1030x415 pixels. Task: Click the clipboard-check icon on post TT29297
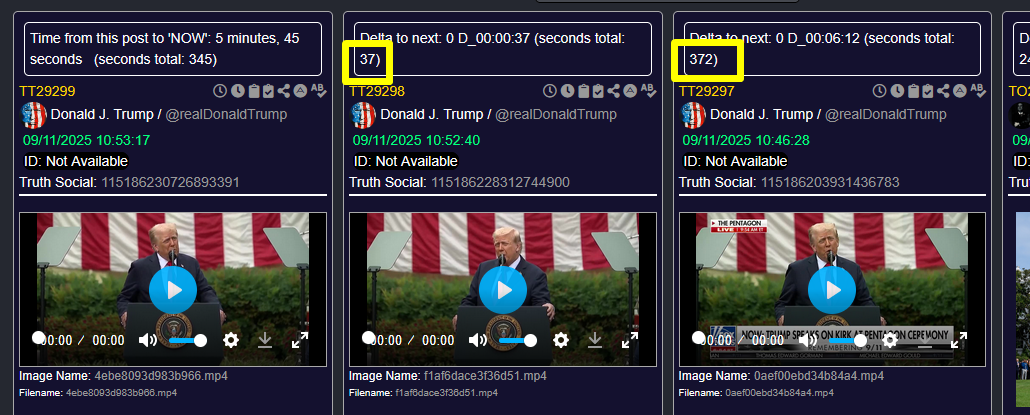pyautogui.click(x=928, y=91)
